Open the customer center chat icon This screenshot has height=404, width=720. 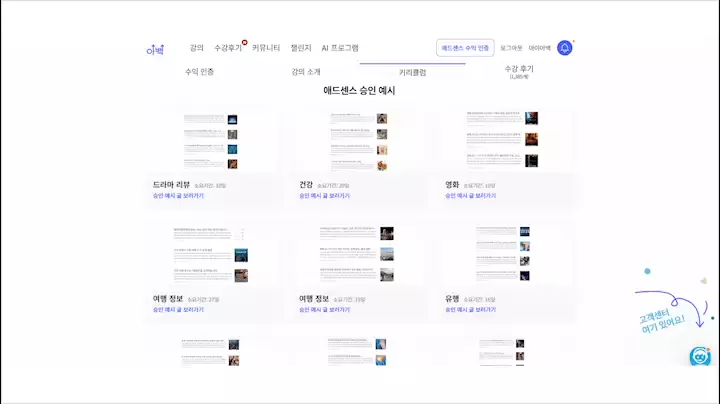tap(700, 357)
